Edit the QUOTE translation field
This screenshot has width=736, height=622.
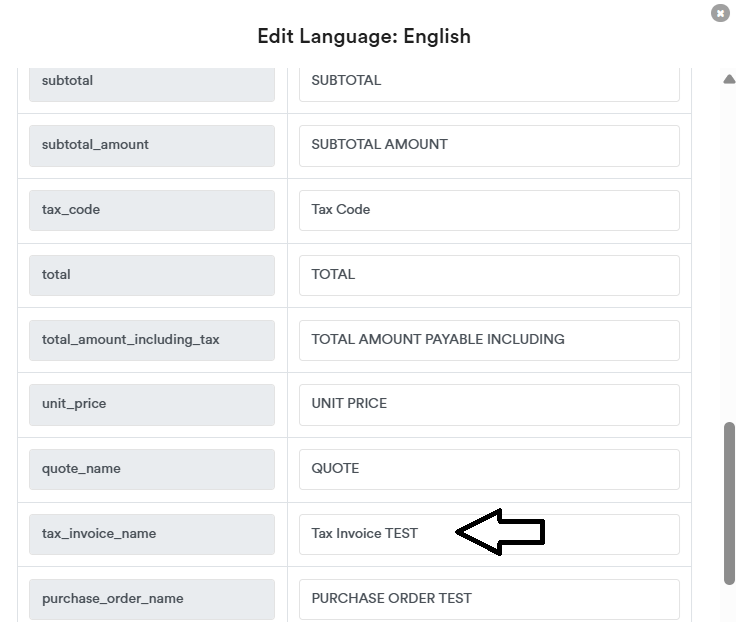tap(488, 469)
